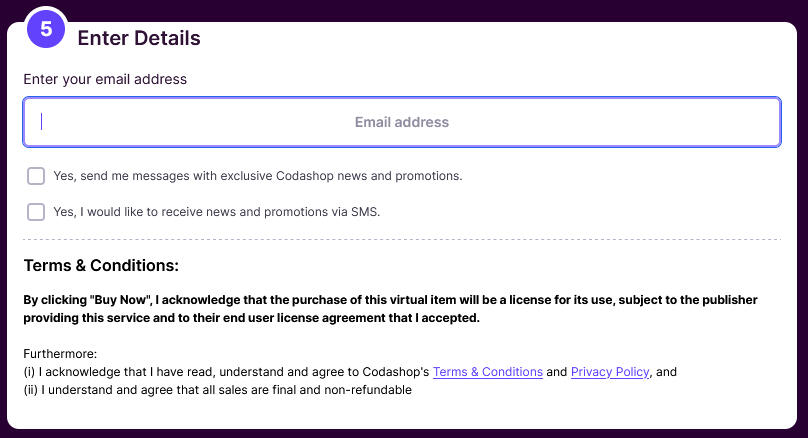Click the bold "Terms & Conditions:" heading
Image resolution: width=808 pixels, height=438 pixels.
coord(101,266)
